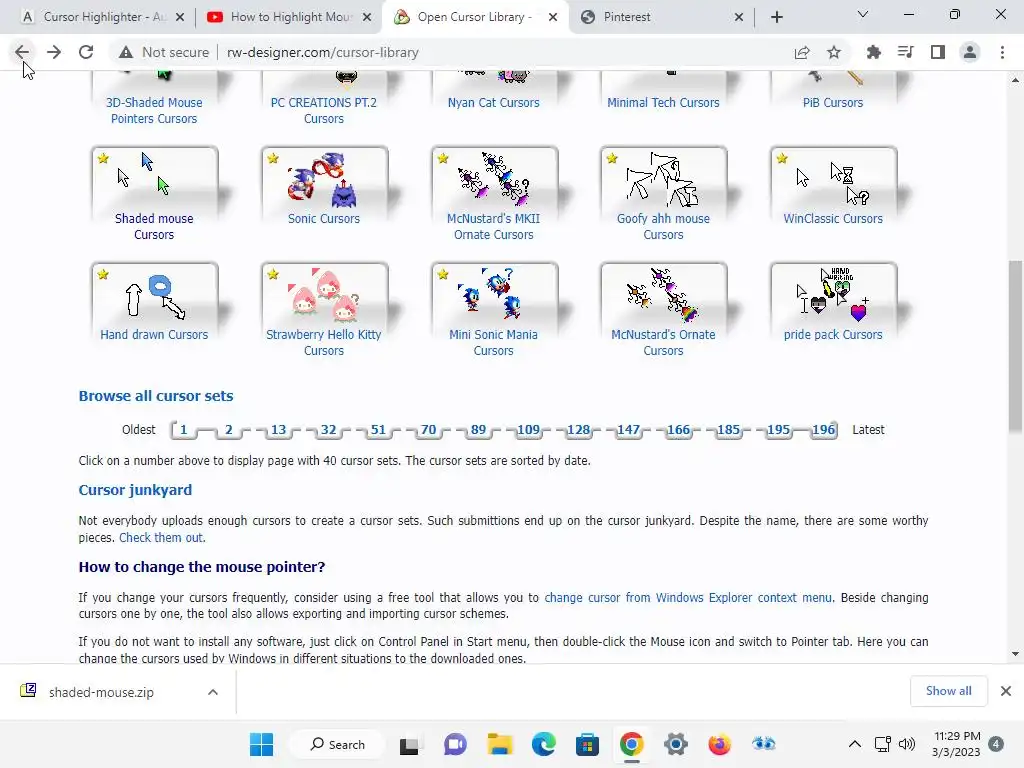Switch to the Pinterest tab
The image size is (1024, 768).
point(627,17)
